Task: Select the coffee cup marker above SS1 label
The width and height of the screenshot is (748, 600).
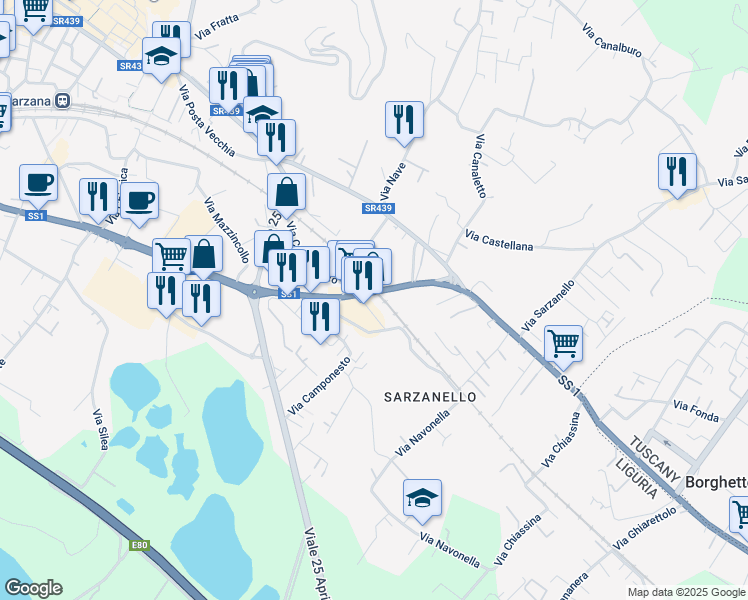Action: coord(39,184)
